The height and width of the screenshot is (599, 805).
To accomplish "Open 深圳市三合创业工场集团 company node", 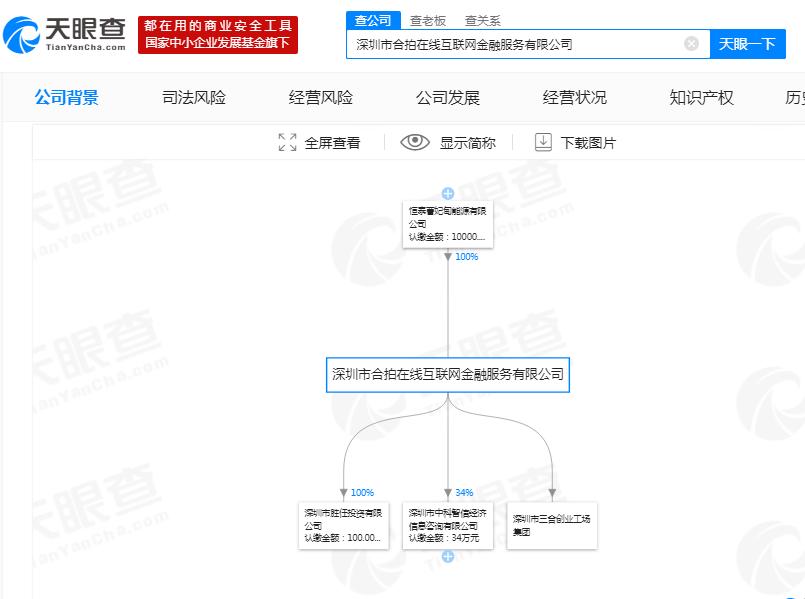I will [x=552, y=524].
